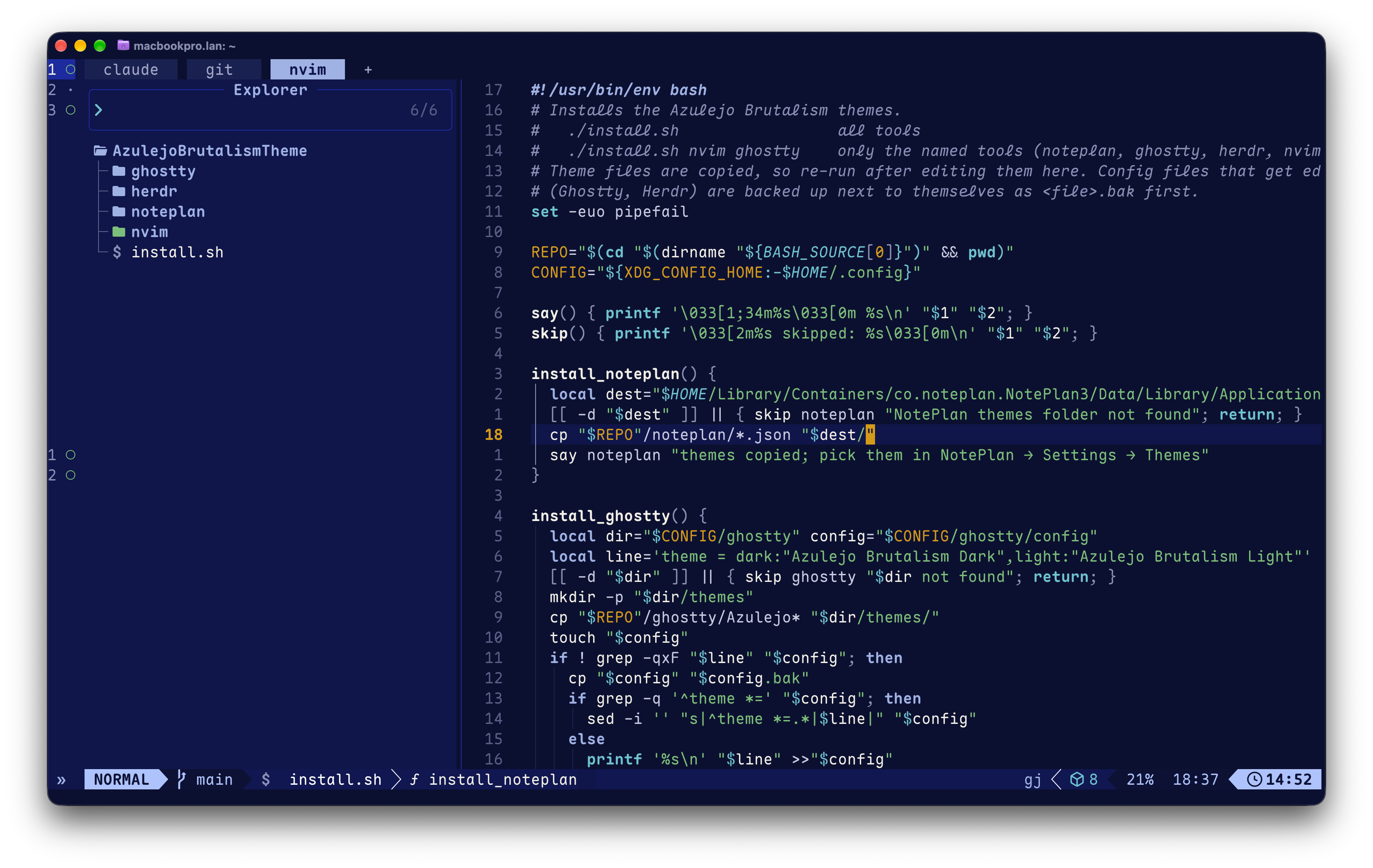Screen dimensions: 1373x868
Task: Maximize the terminal with the green button
Action: point(100,46)
